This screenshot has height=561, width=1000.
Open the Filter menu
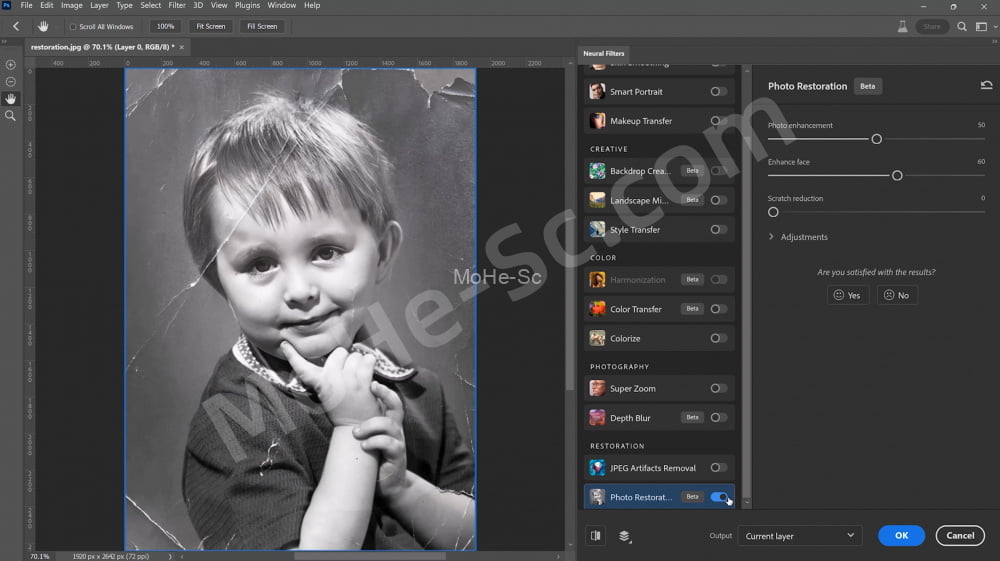[x=177, y=5]
